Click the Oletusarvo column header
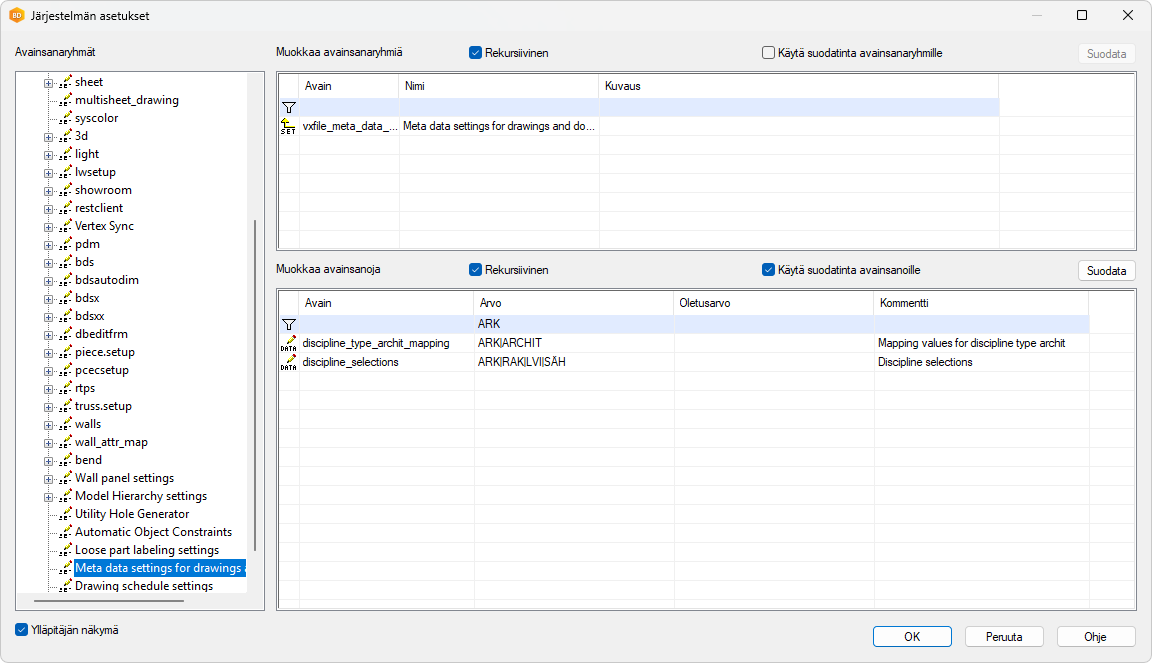1152x663 pixels. [774, 303]
